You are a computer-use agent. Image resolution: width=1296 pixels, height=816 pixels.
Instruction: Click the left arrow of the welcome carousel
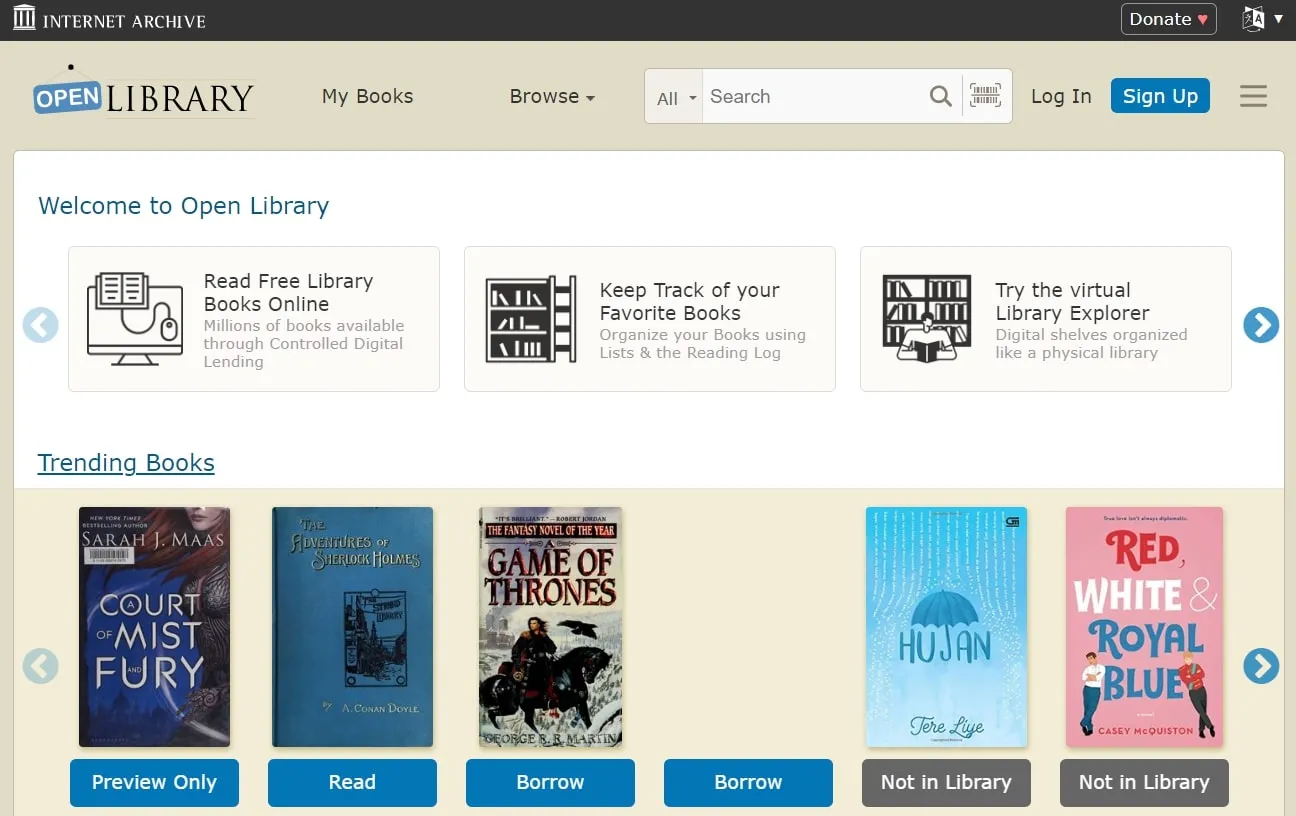(40, 325)
